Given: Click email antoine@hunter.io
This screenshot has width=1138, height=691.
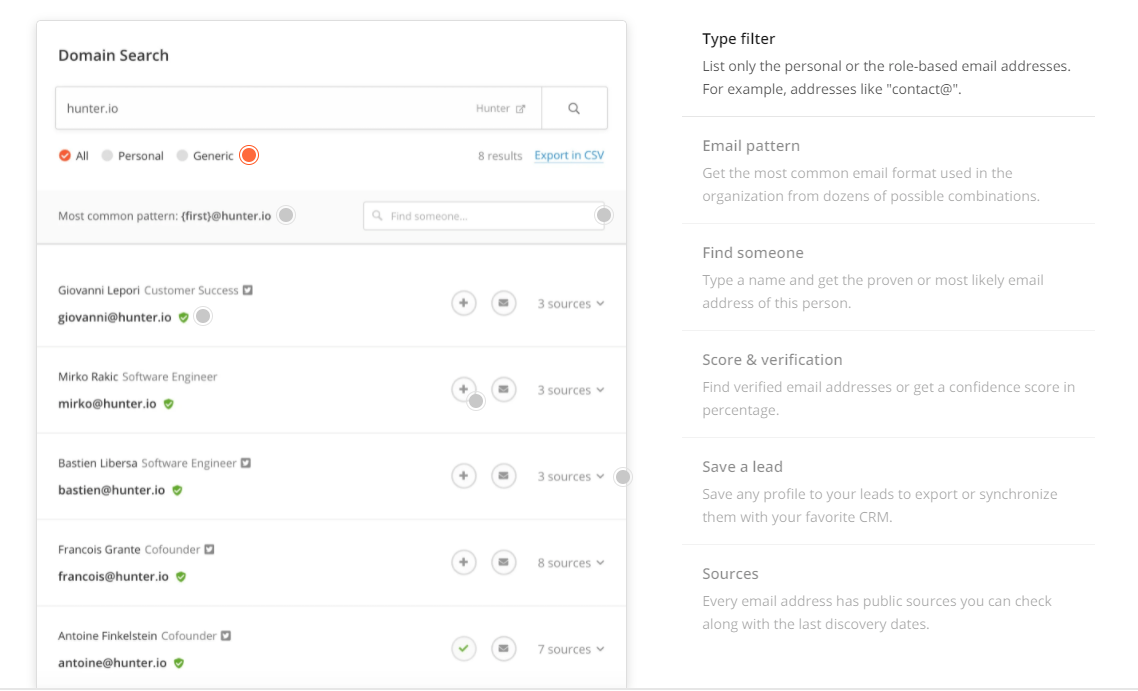Looking at the screenshot, I should pyautogui.click(x=112, y=663).
